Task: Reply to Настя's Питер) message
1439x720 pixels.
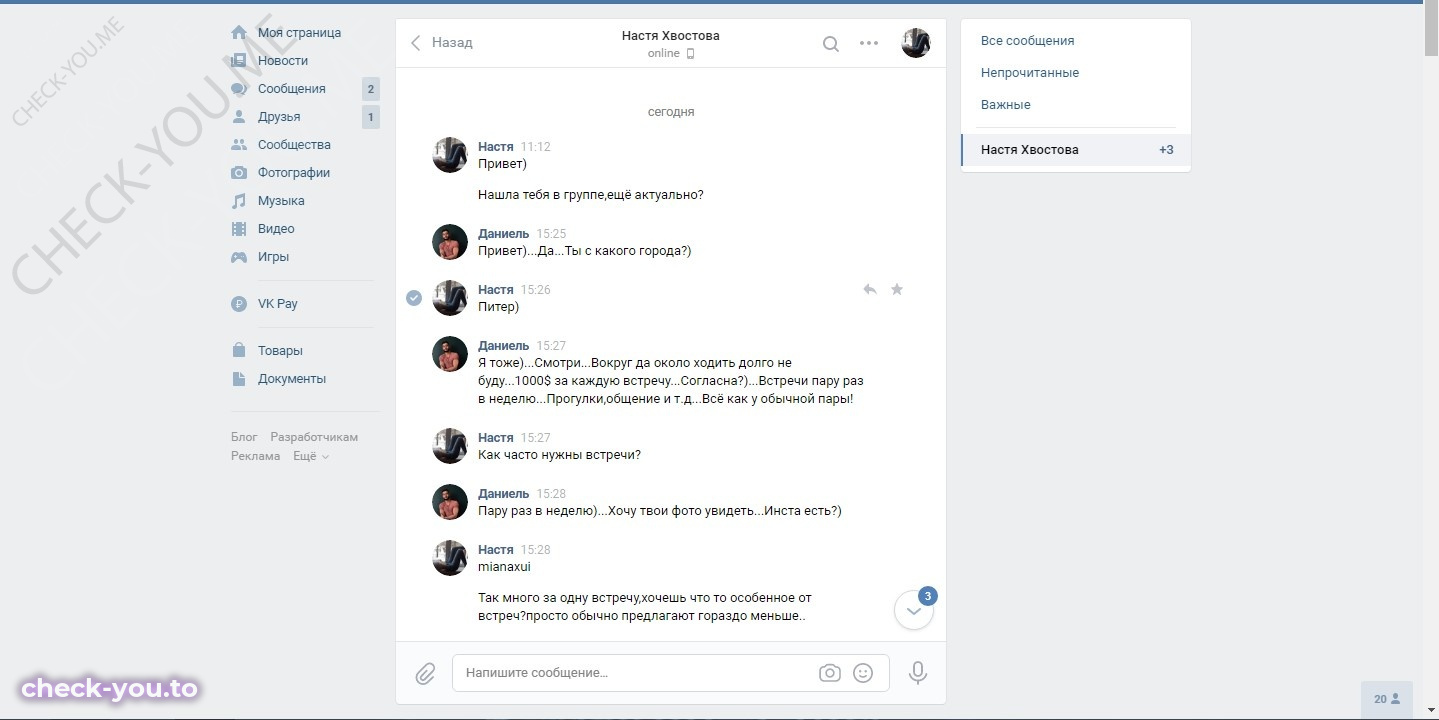Action: [x=870, y=290]
